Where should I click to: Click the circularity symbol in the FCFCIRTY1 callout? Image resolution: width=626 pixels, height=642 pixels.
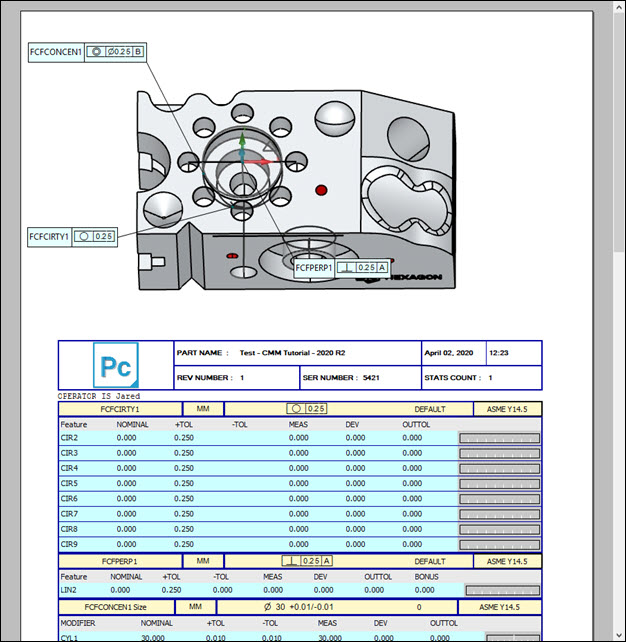pyautogui.click(x=83, y=237)
